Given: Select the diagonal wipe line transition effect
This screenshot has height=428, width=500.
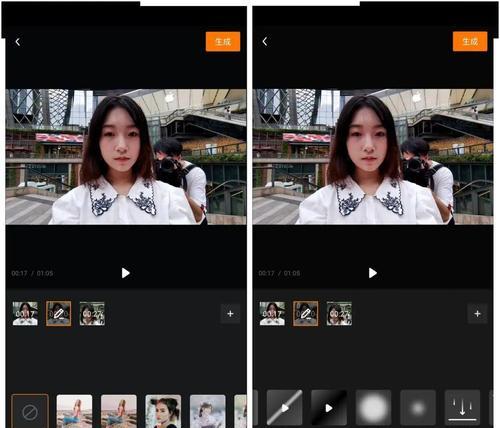Looking at the screenshot, I should coord(284,407).
